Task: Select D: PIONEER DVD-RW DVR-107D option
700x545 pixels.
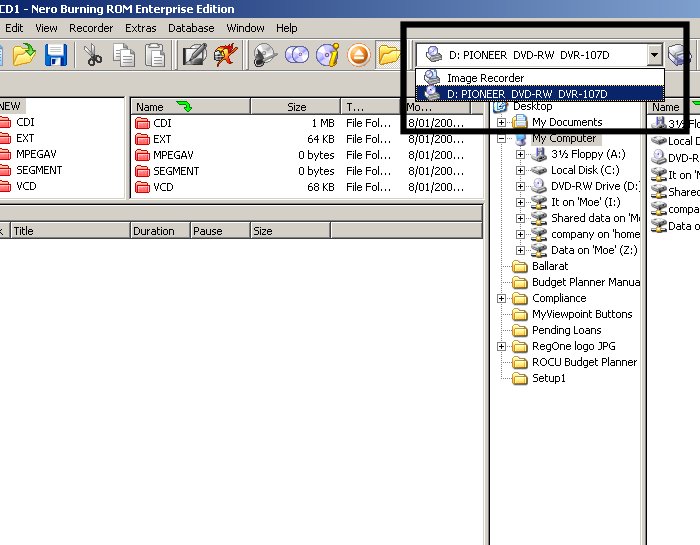Action: click(540, 94)
